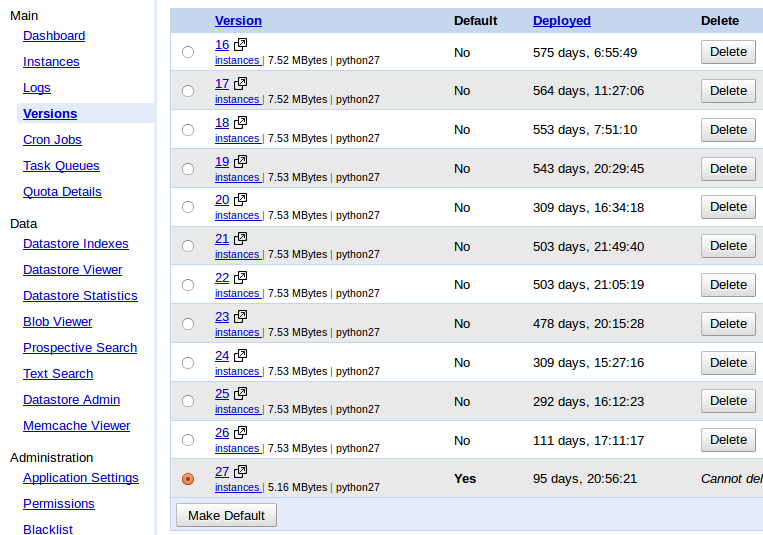
Task: Choose version 21 radio button
Action: [x=188, y=246]
